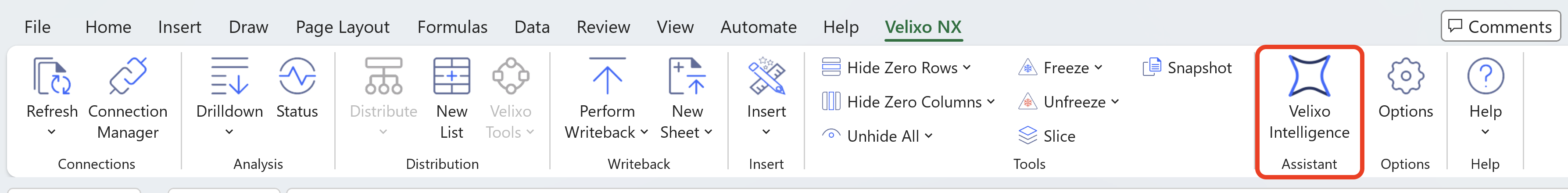Expand the Hide Zero Rows dropdown
Screen dimensions: 1568x193
967,68
